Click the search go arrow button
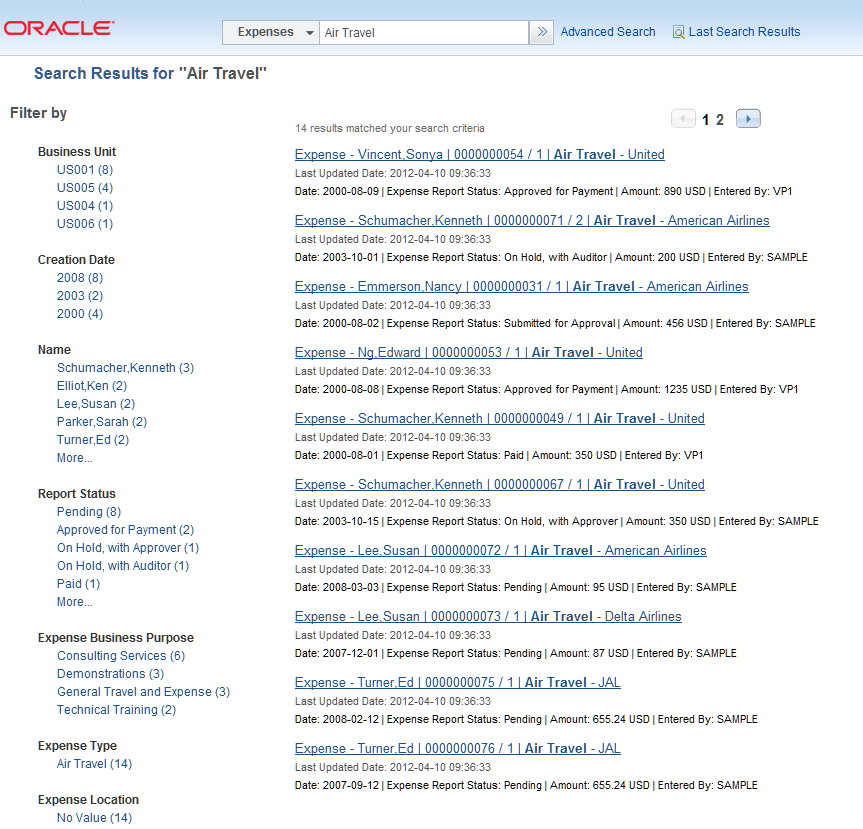Viewport: 863px width, 829px height. coord(542,32)
